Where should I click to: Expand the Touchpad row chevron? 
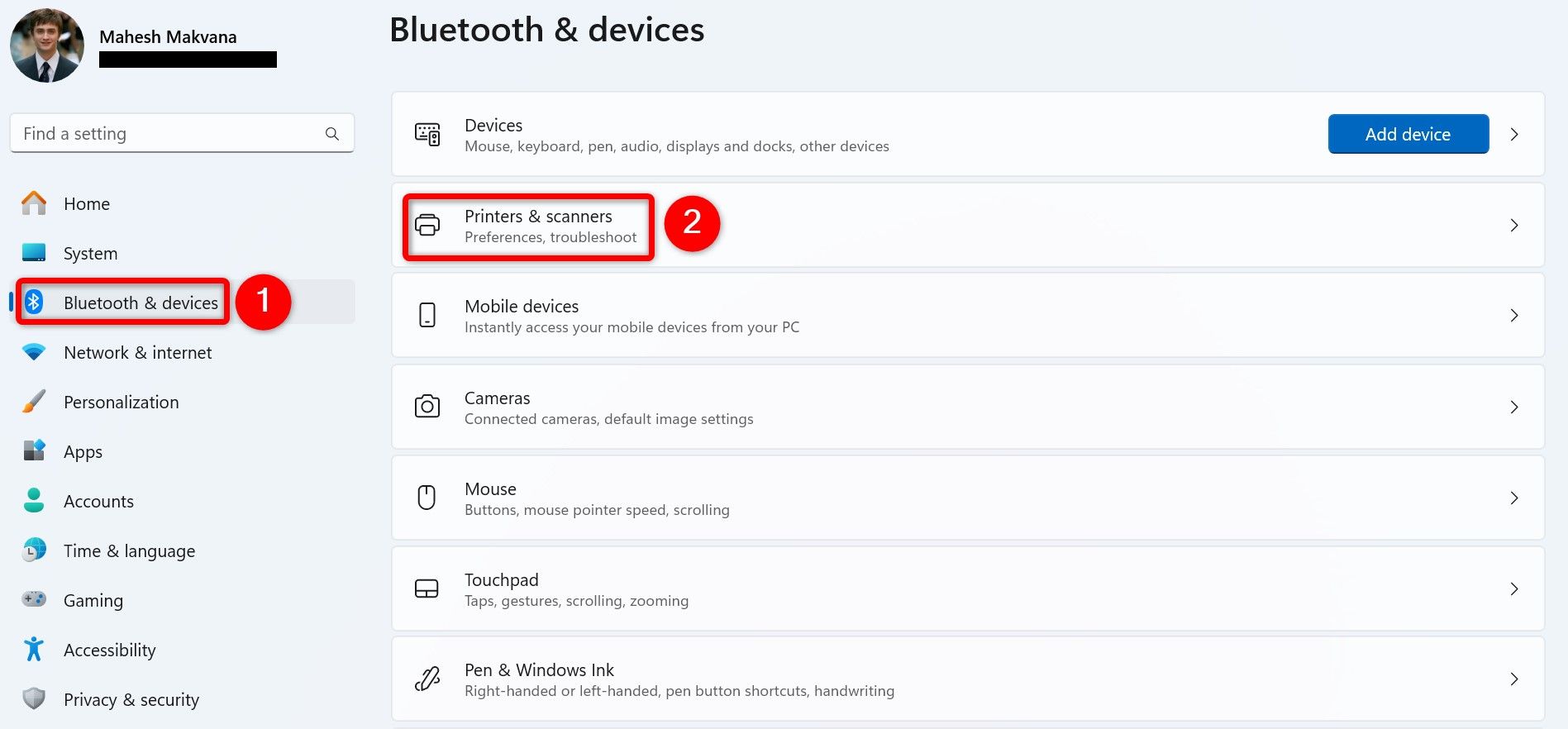pos(1514,588)
